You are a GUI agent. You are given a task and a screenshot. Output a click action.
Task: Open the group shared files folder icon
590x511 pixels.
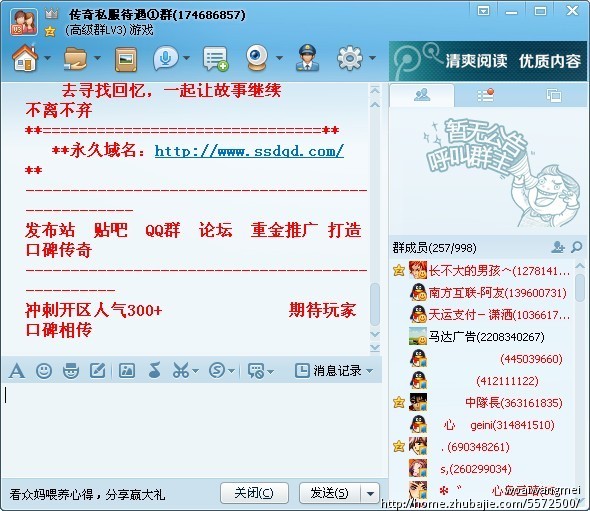(x=75, y=58)
